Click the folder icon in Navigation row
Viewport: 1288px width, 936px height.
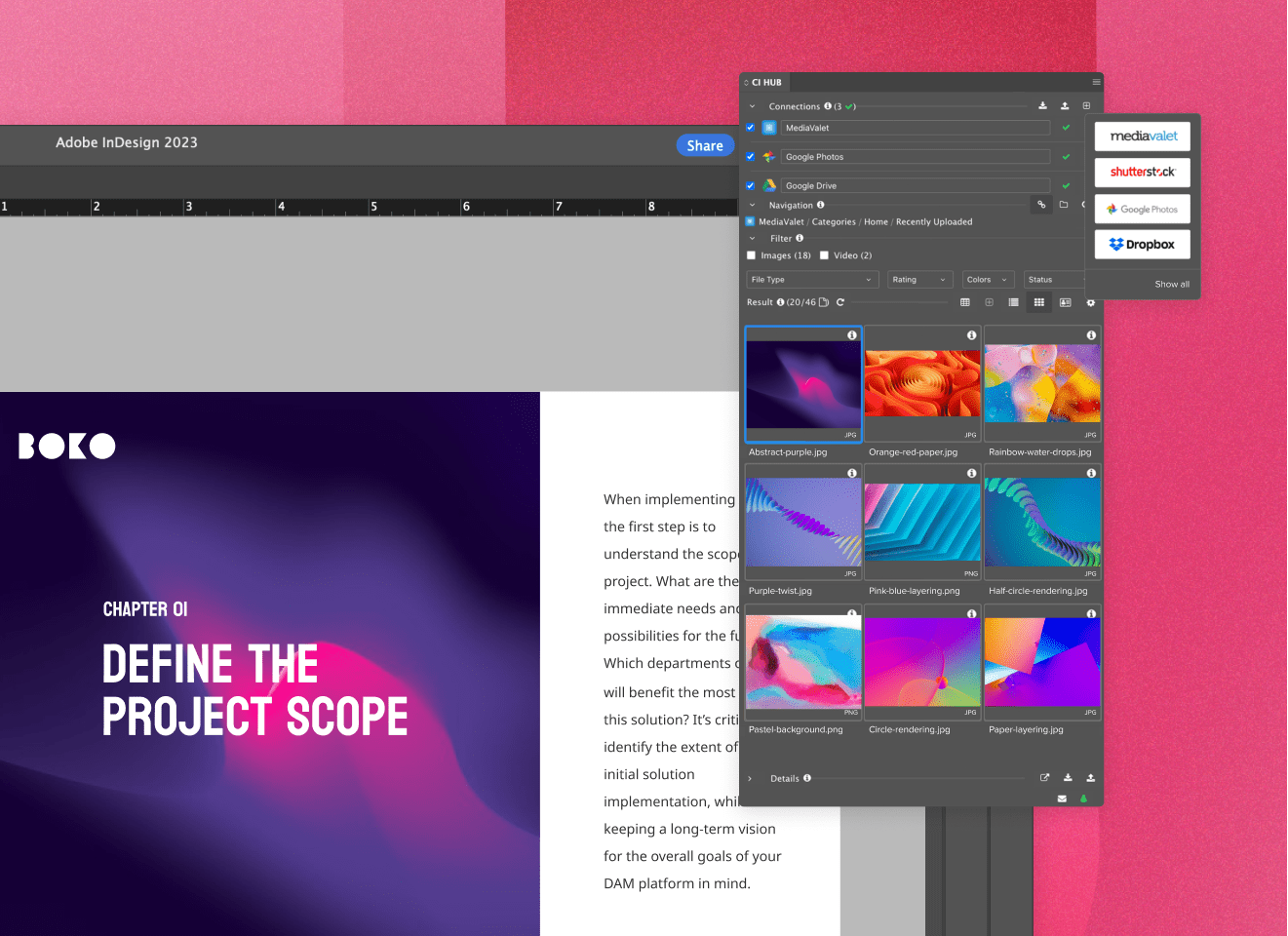(x=1064, y=205)
